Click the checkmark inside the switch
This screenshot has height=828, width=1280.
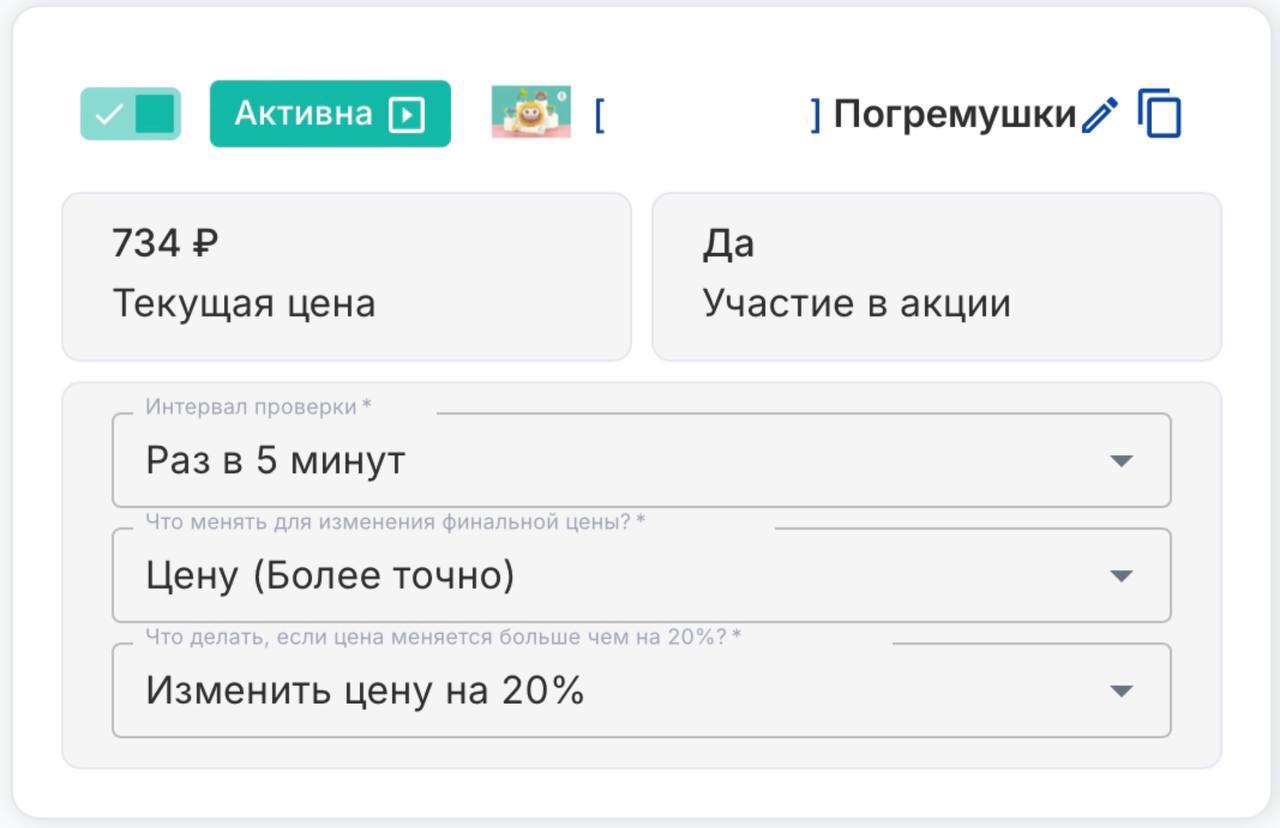click(x=106, y=115)
